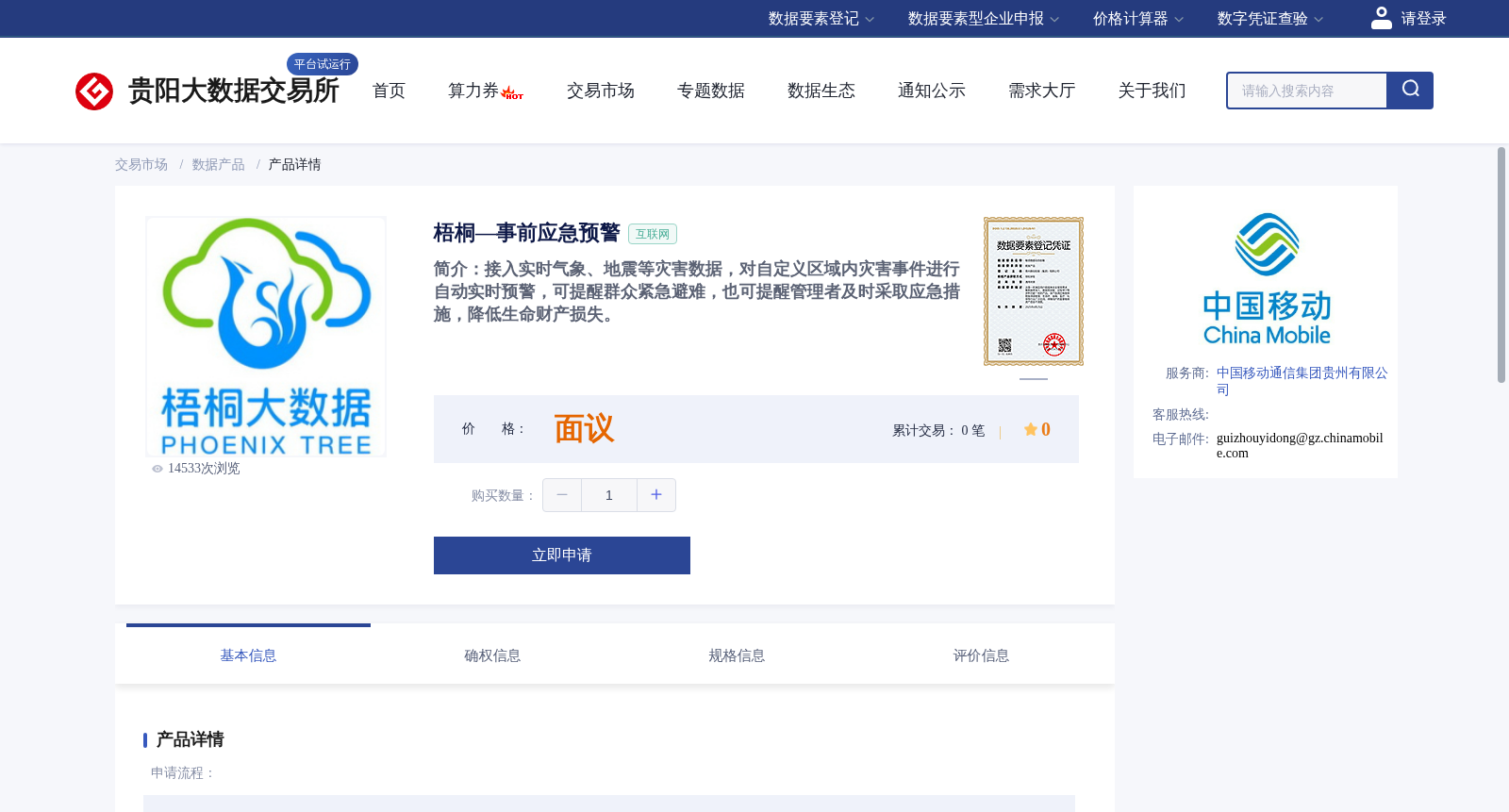The width and height of the screenshot is (1509, 812).
Task: Click the HOT badge beside 算力券
Action: pyautogui.click(x=513, y=93)
